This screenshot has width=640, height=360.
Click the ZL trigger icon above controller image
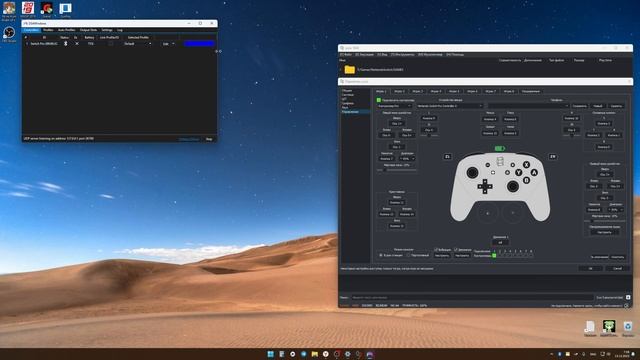(x=447, y=156)
